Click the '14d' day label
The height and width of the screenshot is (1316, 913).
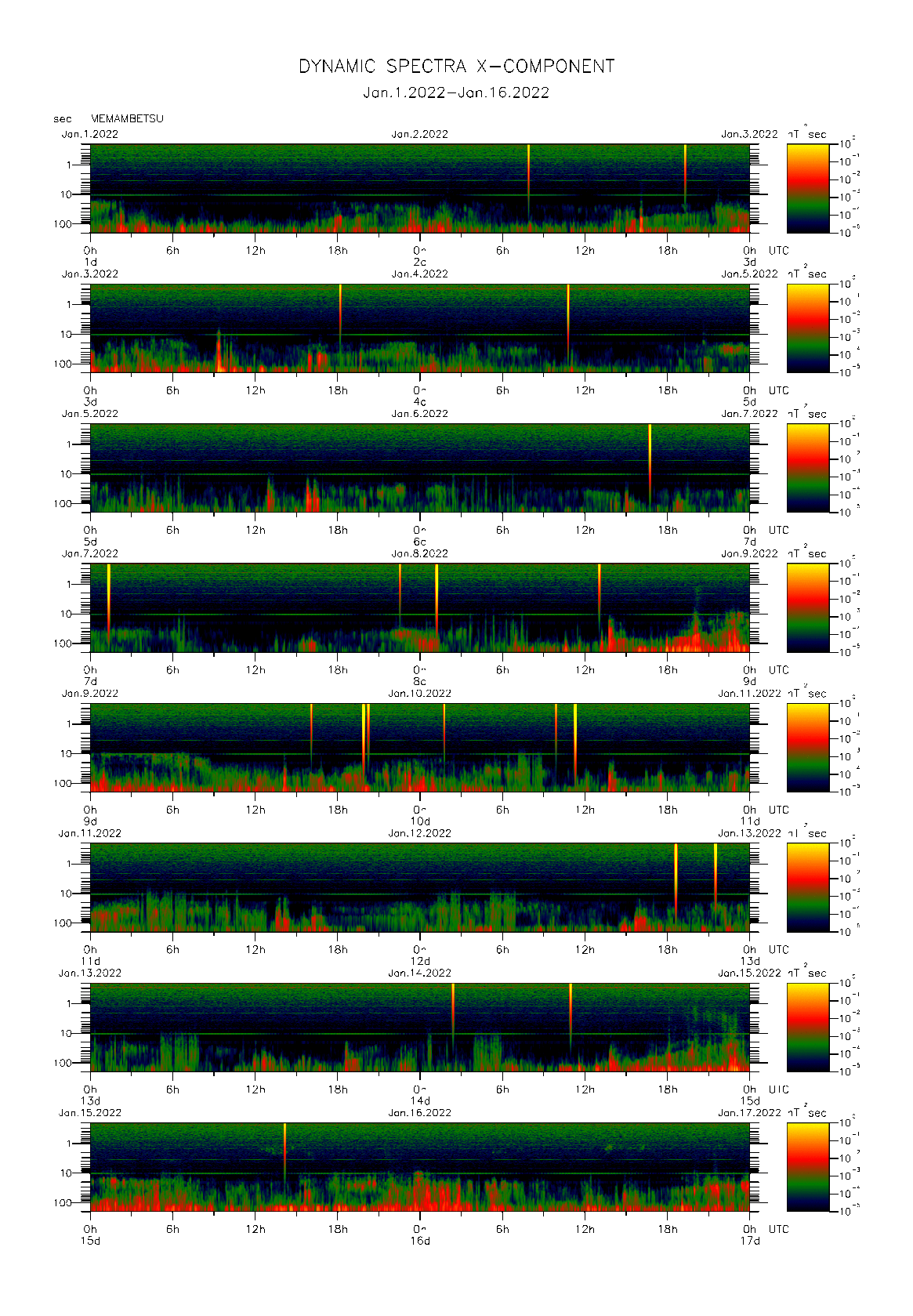[420, 1100]
